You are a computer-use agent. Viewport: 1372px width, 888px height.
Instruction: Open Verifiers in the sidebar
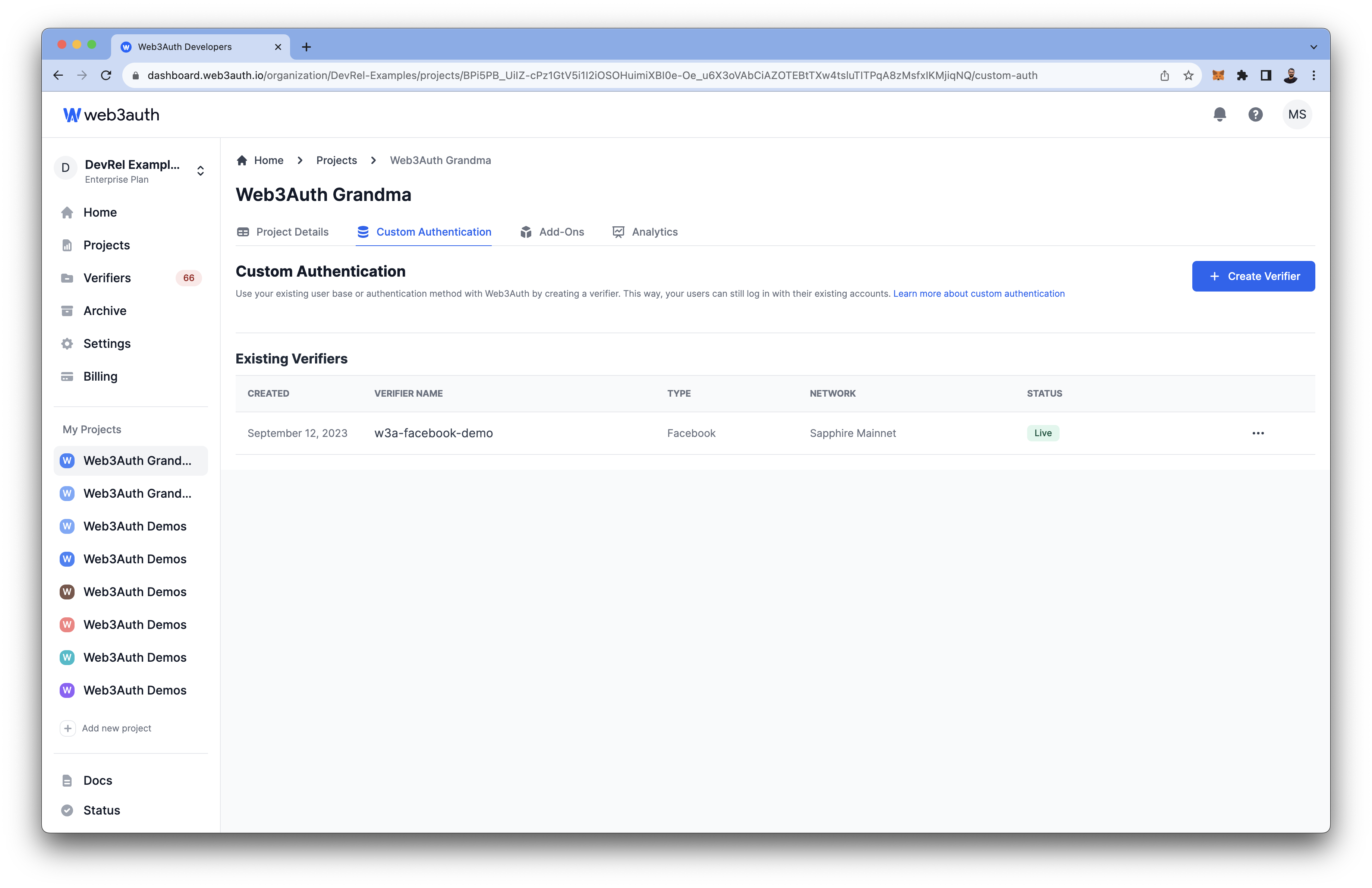130,278
